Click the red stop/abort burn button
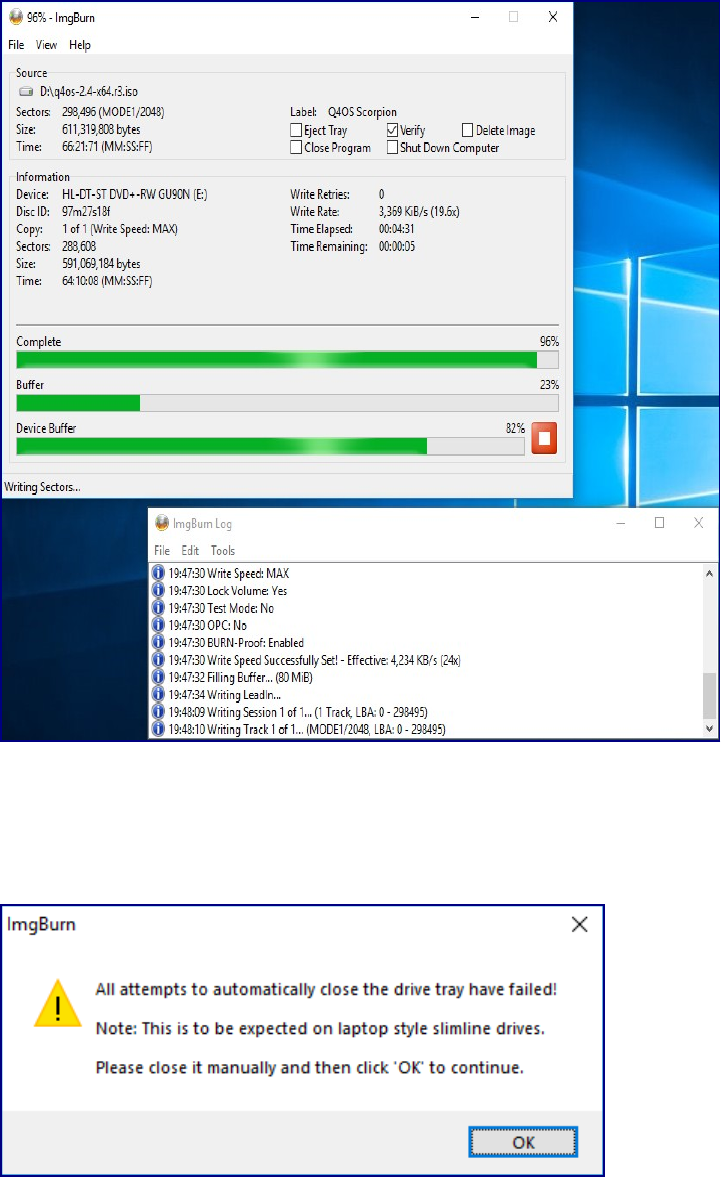Viewport: 721px width, 1177px height. coord(544,438)
